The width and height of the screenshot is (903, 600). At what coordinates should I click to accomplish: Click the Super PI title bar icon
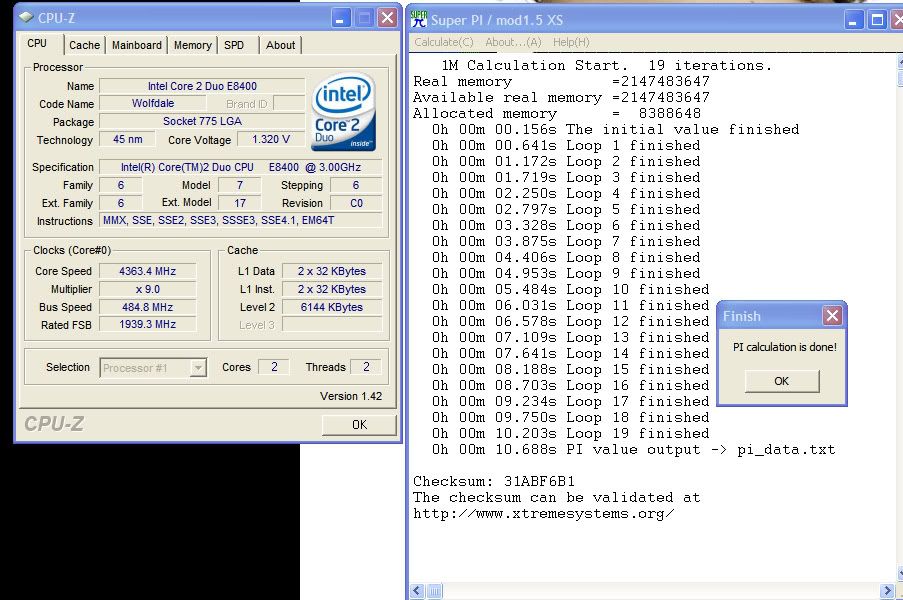pyautogui.click(x=419, y=20)
